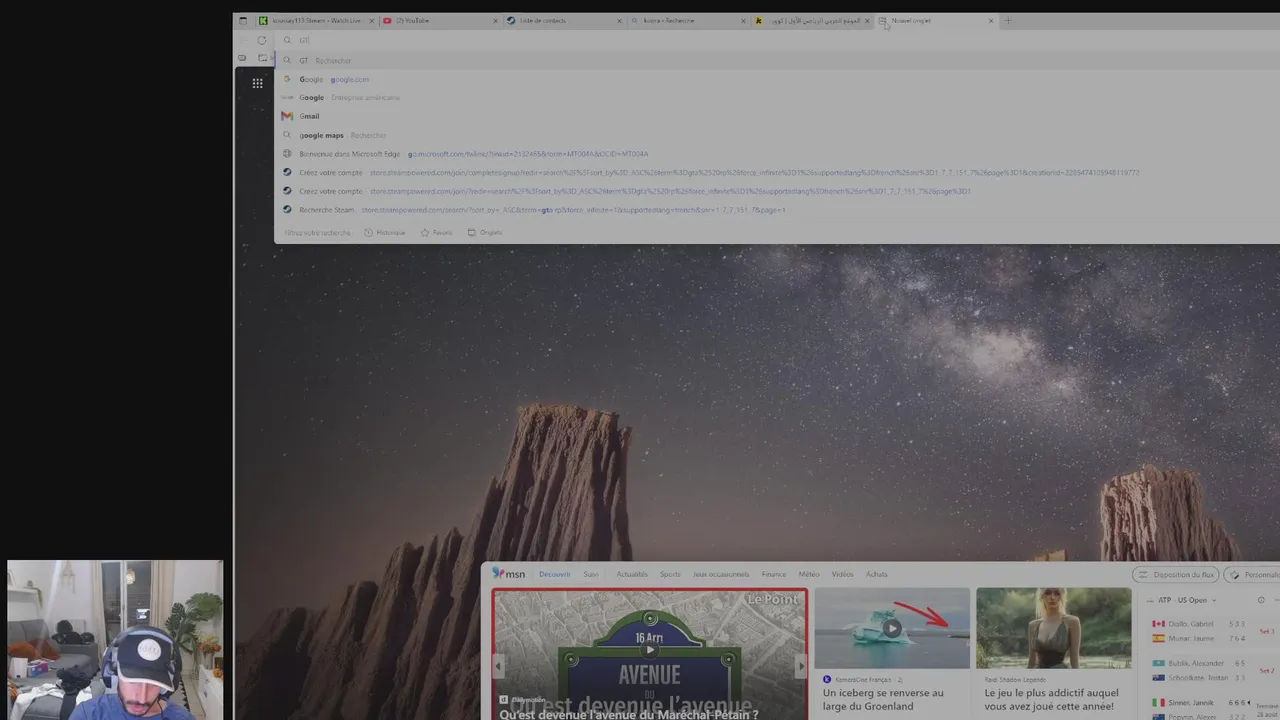Open the Vidéos section
Screen dimensions: 1280x720
[x=843, y=574]
